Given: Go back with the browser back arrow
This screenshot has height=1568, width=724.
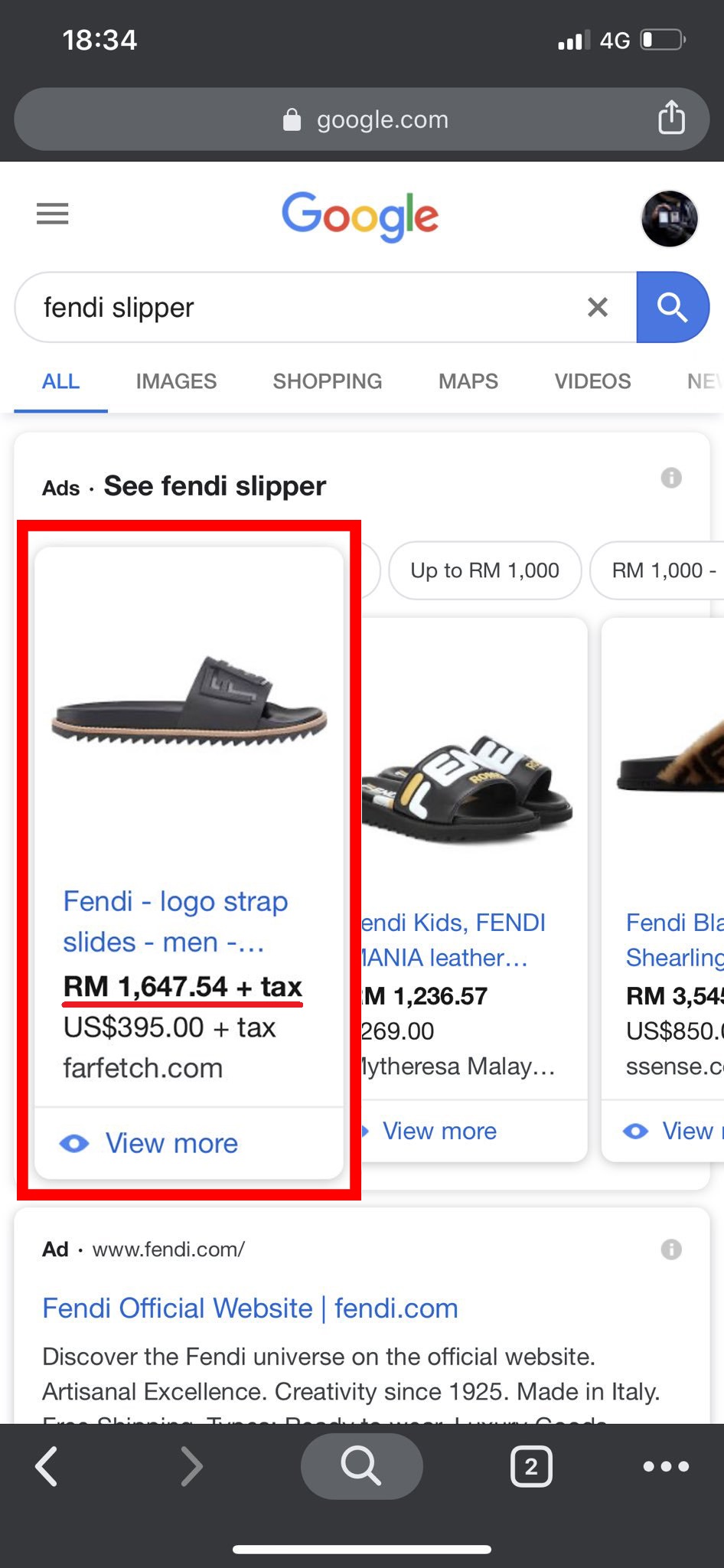Looking at the screenshot, I should [x=47, y=1466].
